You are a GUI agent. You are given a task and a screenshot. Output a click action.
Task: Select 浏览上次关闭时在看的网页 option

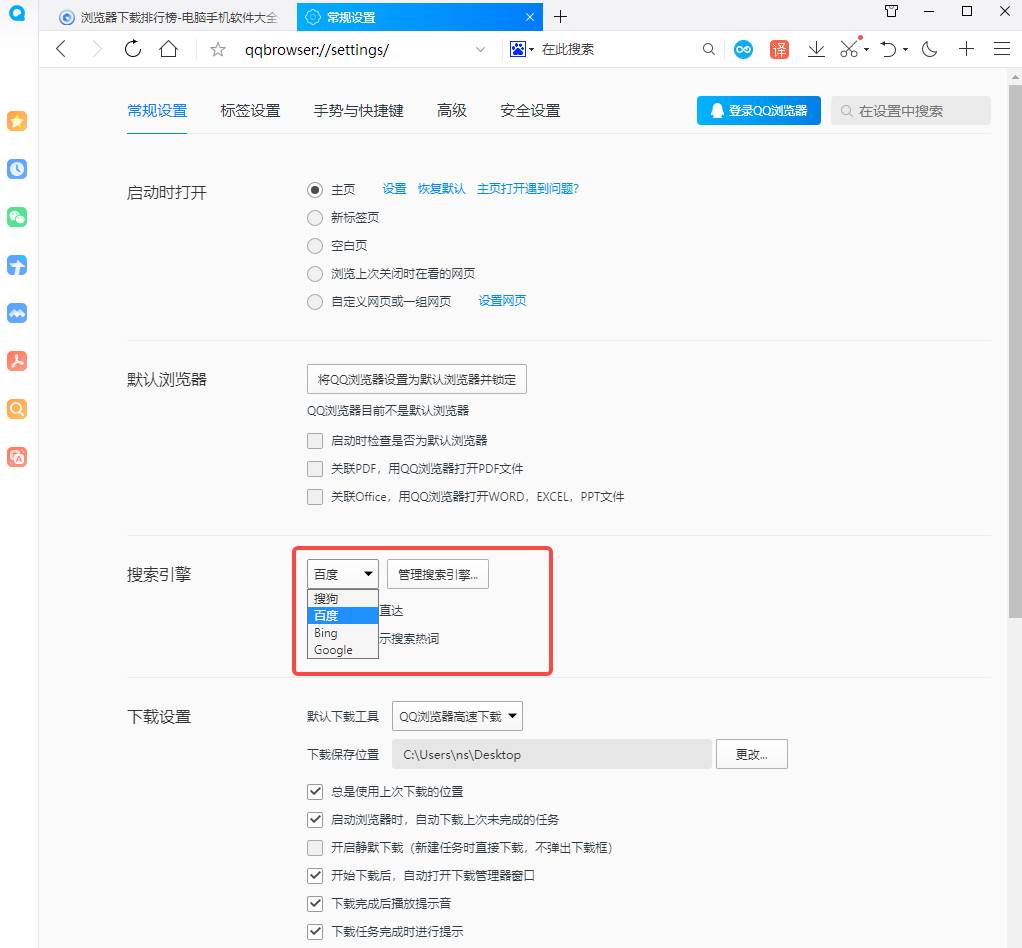point(315,274)
